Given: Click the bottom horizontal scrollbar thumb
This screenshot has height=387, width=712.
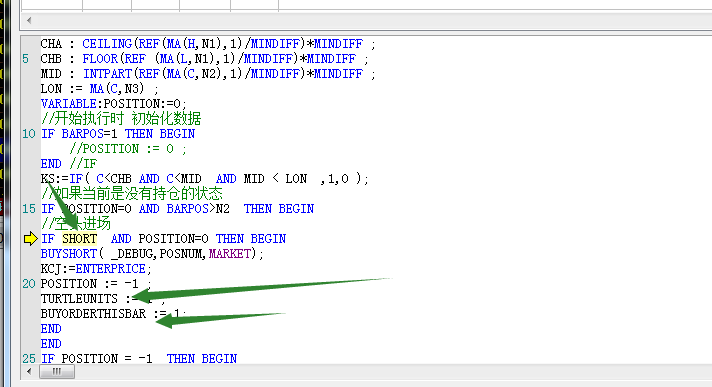Looking at the screenshot, I should tap(57, 372).
